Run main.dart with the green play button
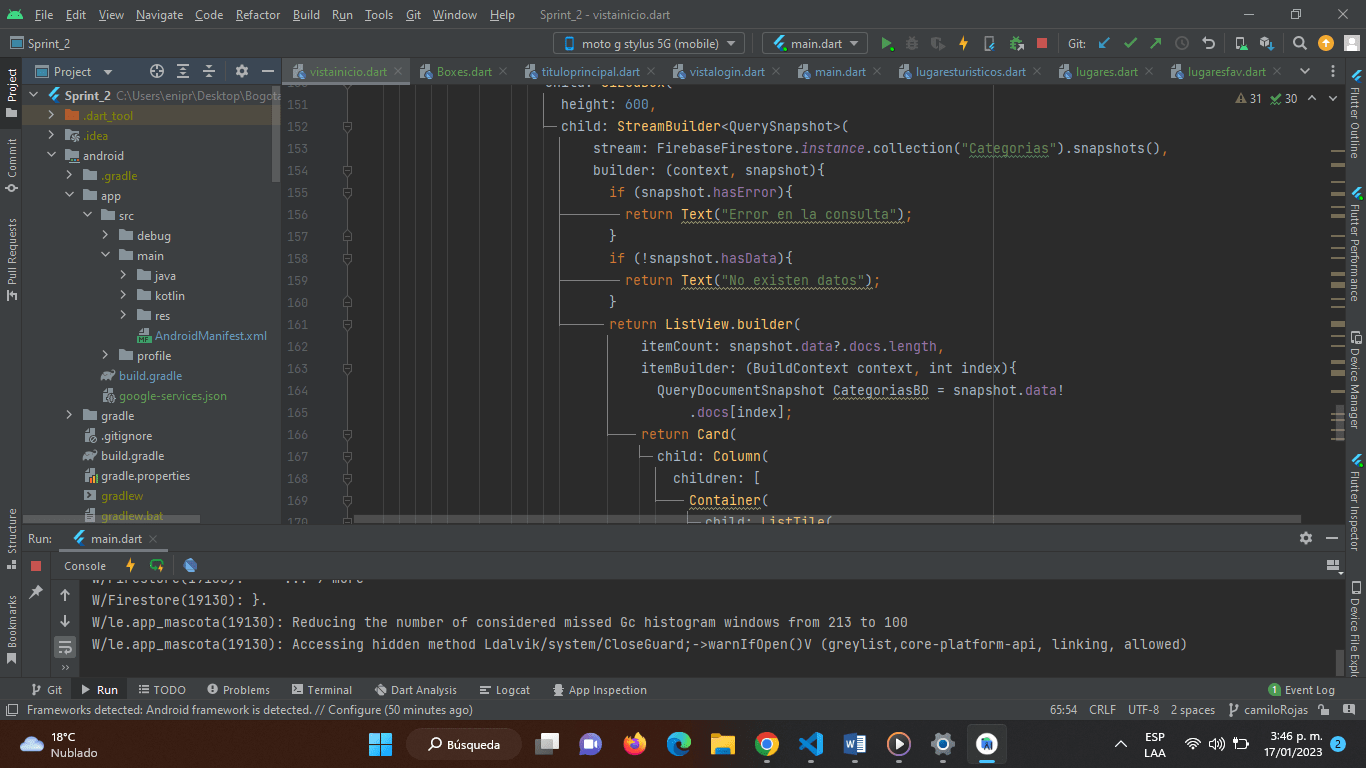 [886, 43]
